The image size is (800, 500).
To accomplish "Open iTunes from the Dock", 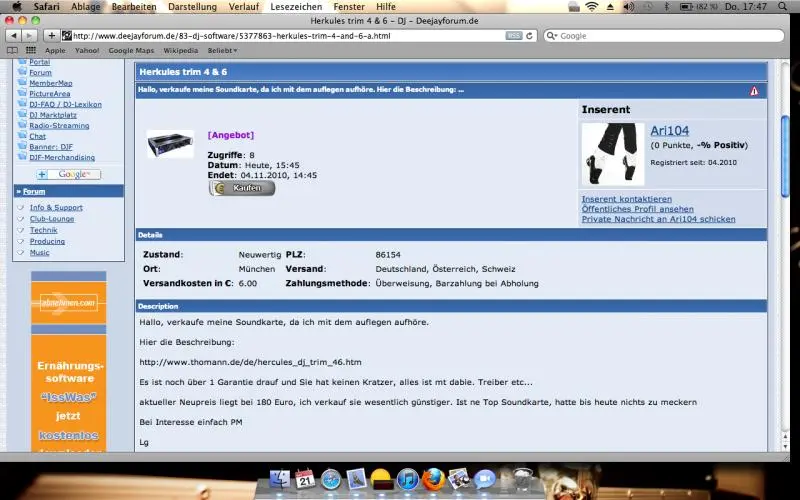I will click(x=408, y=480).
